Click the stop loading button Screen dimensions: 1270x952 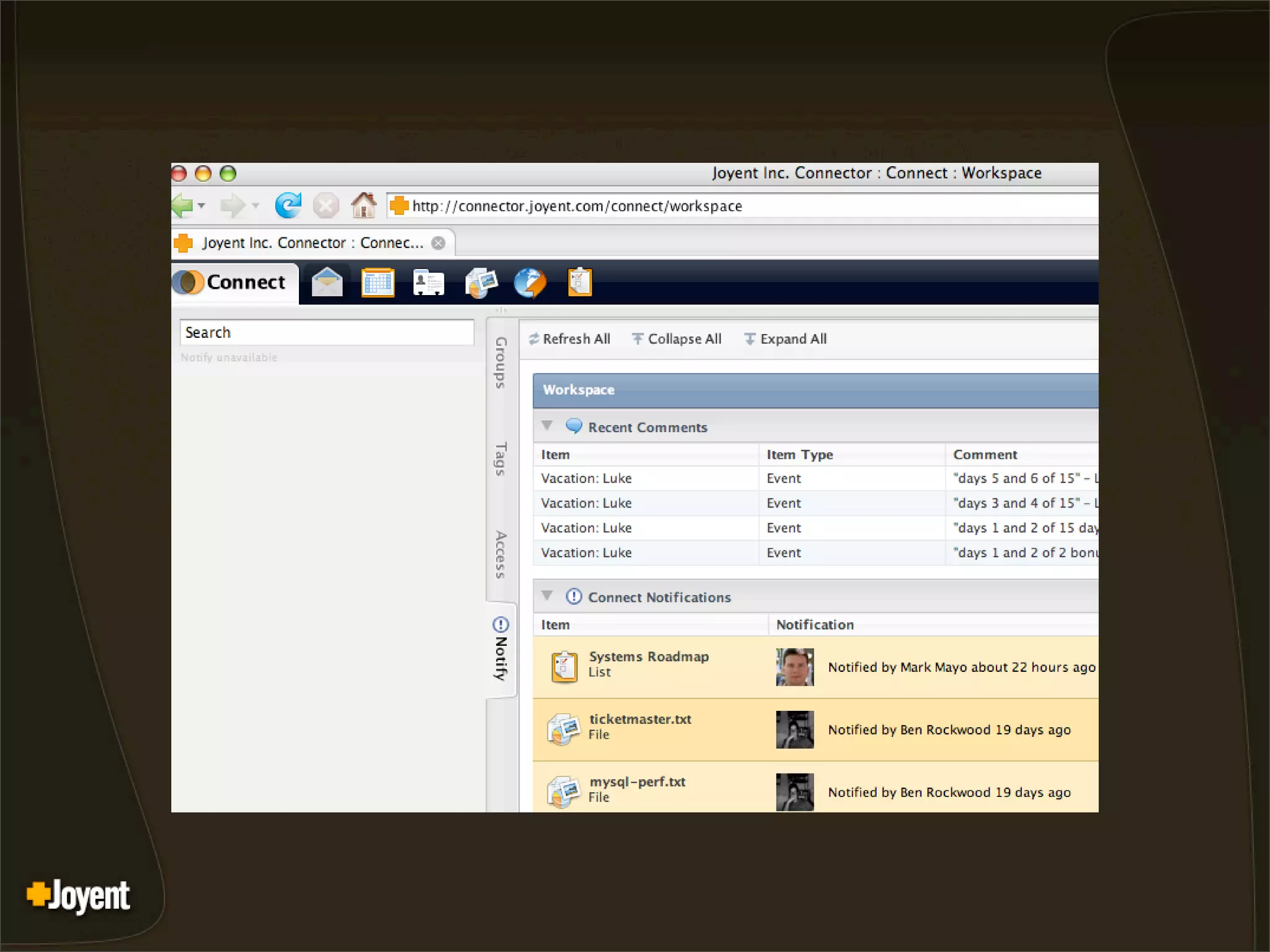pyautogui.click(x=326, y=206)
